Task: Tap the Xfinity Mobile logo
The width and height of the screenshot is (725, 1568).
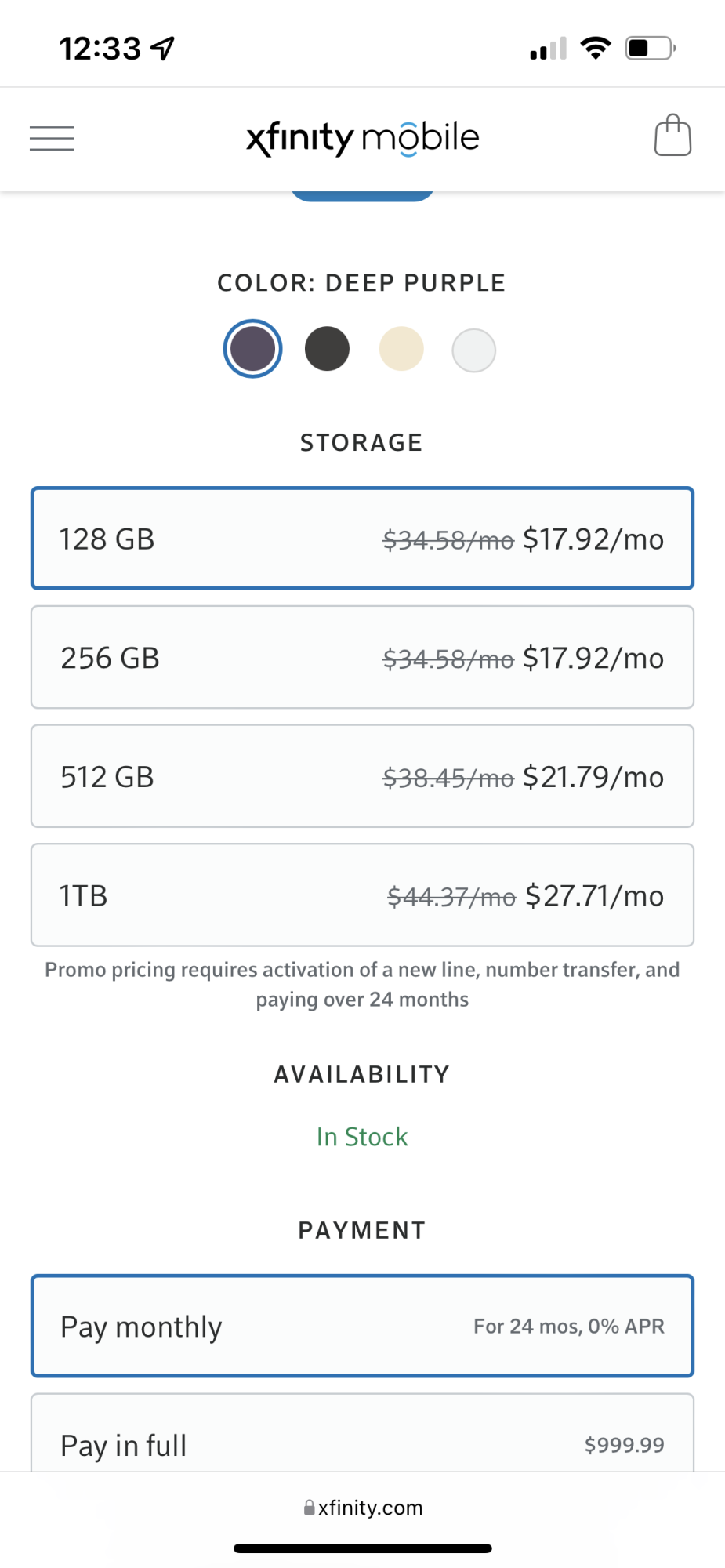Action: coord(362,138)
